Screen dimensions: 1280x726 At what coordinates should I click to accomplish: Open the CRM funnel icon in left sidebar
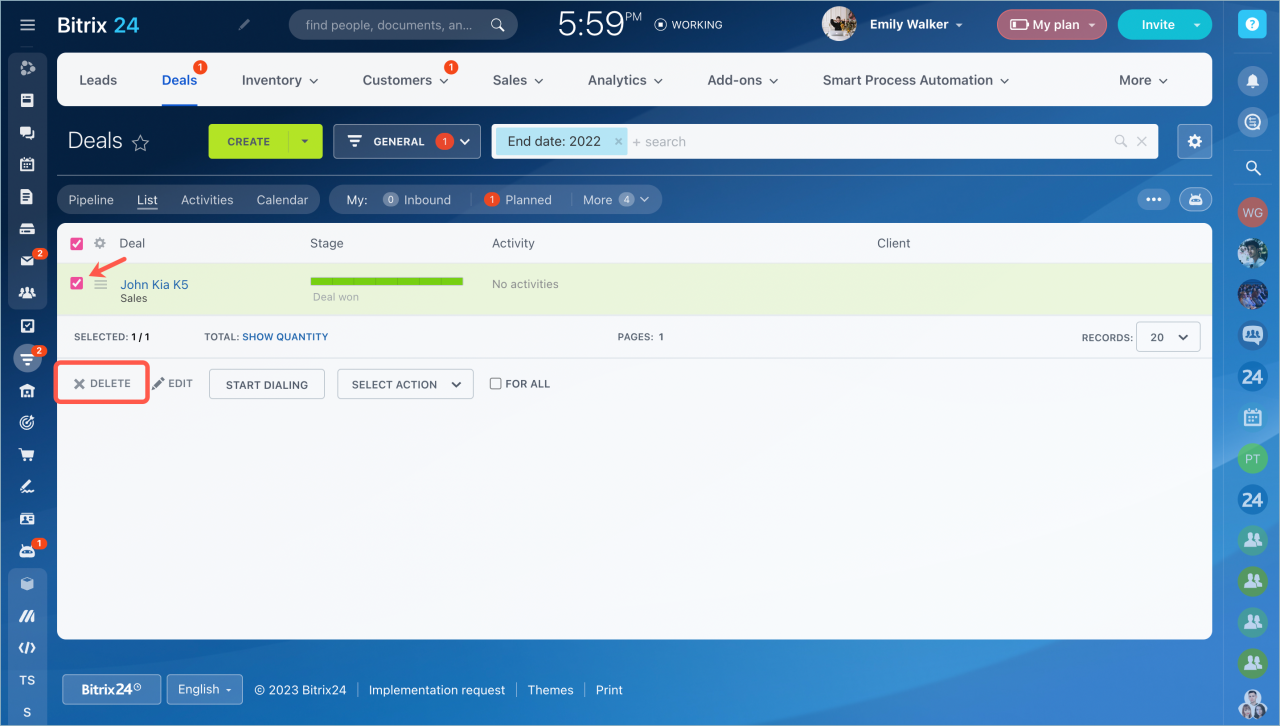[x=27, y=358]
